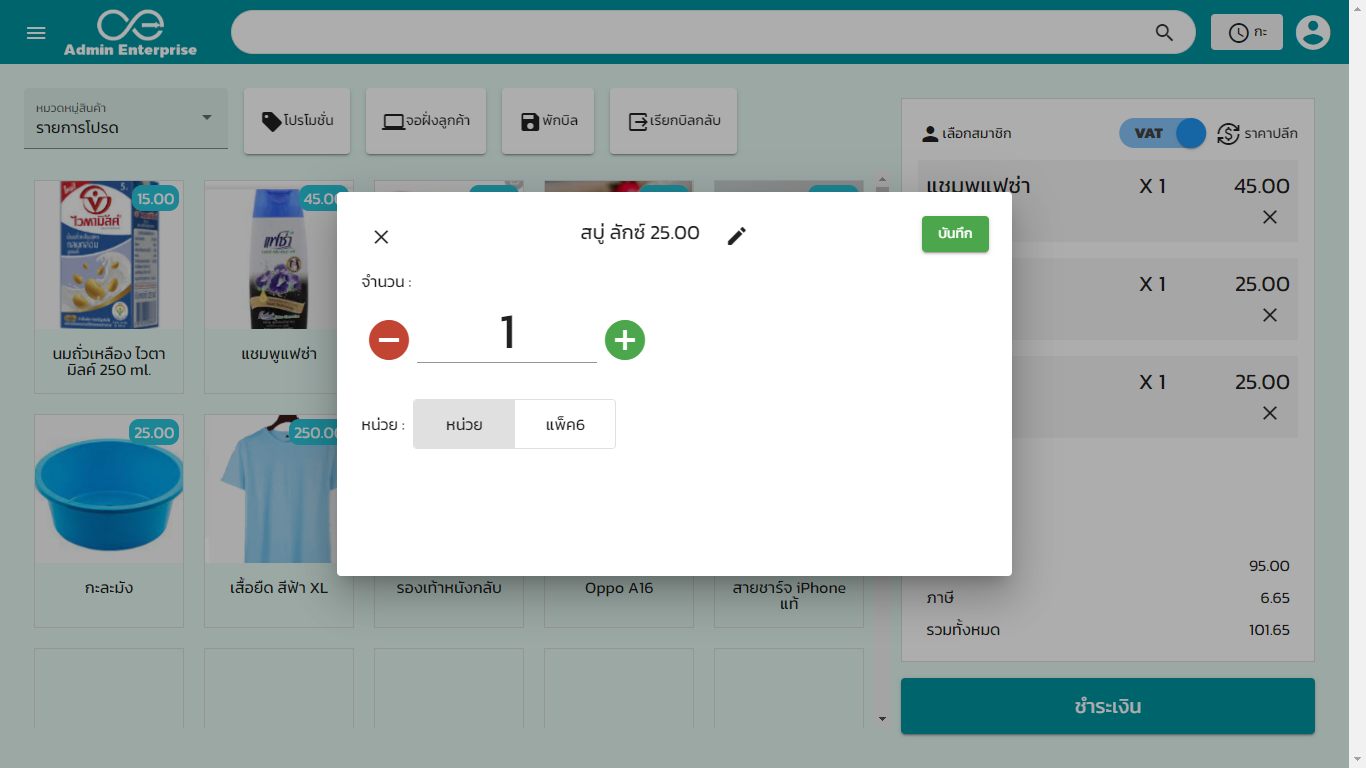Select the แพ็ค6 pack option
This screenshot has width=1366, height=768.
coord(565,424)
